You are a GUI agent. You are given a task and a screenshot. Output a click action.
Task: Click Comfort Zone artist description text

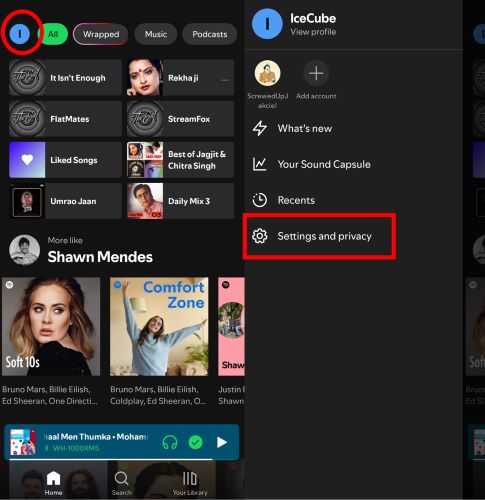click(x=158, y=395)
